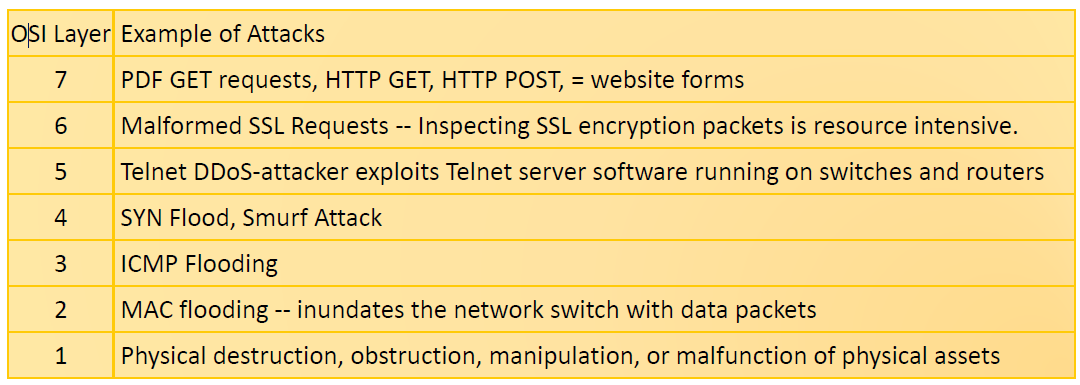The image size is (1080, 385).
Task: Click the layer 3 number cell
Action: point(61,263)
